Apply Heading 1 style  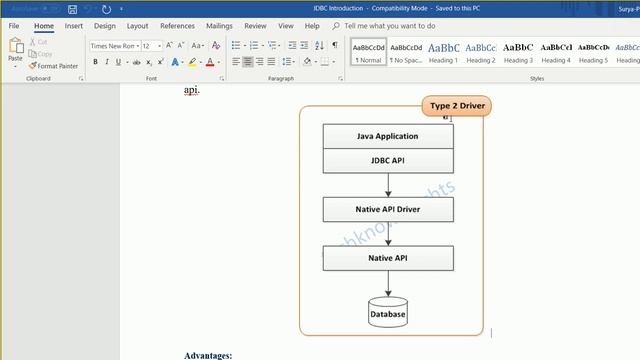(443, 52)
